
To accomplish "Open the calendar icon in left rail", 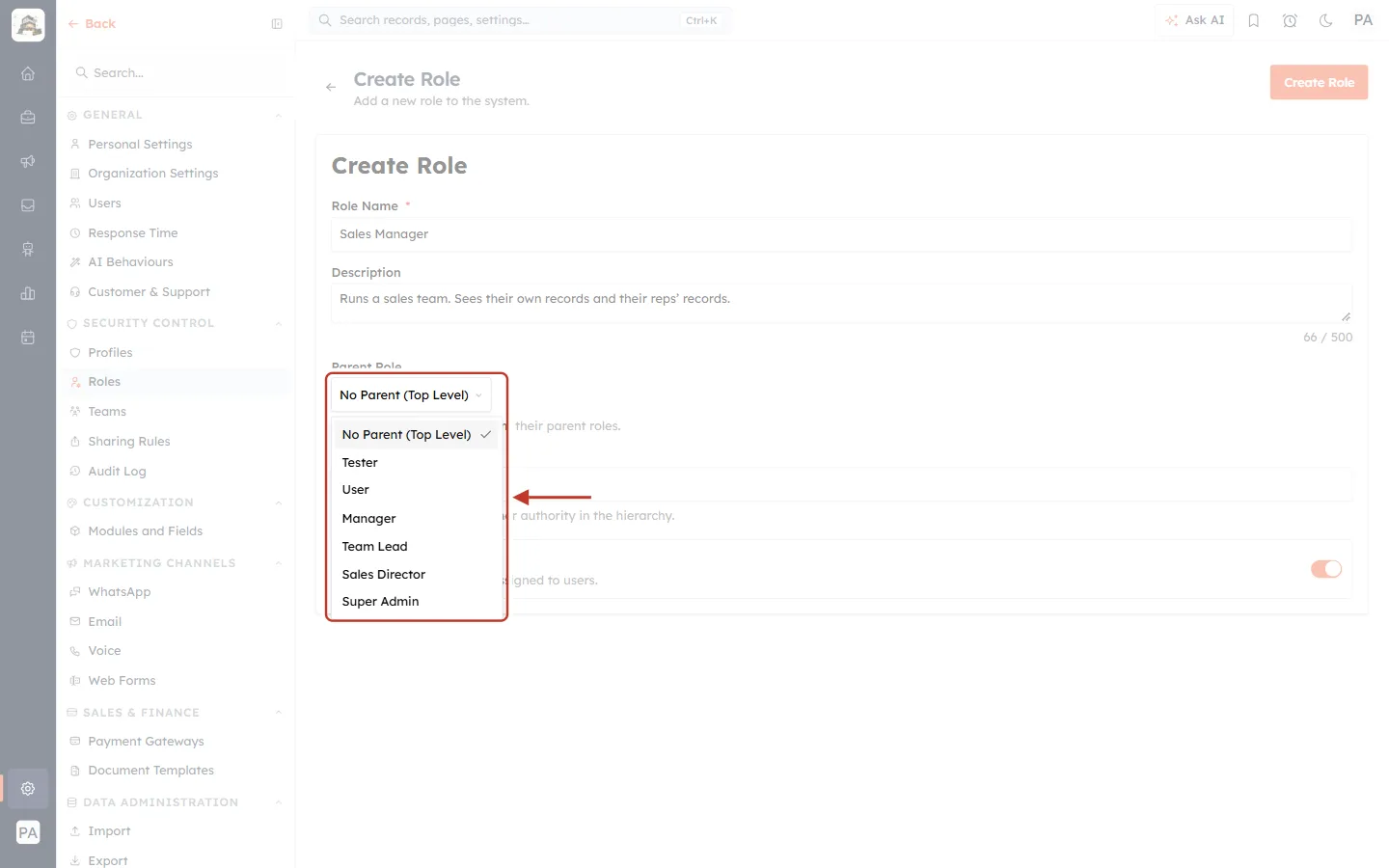I will click(28, 338).
